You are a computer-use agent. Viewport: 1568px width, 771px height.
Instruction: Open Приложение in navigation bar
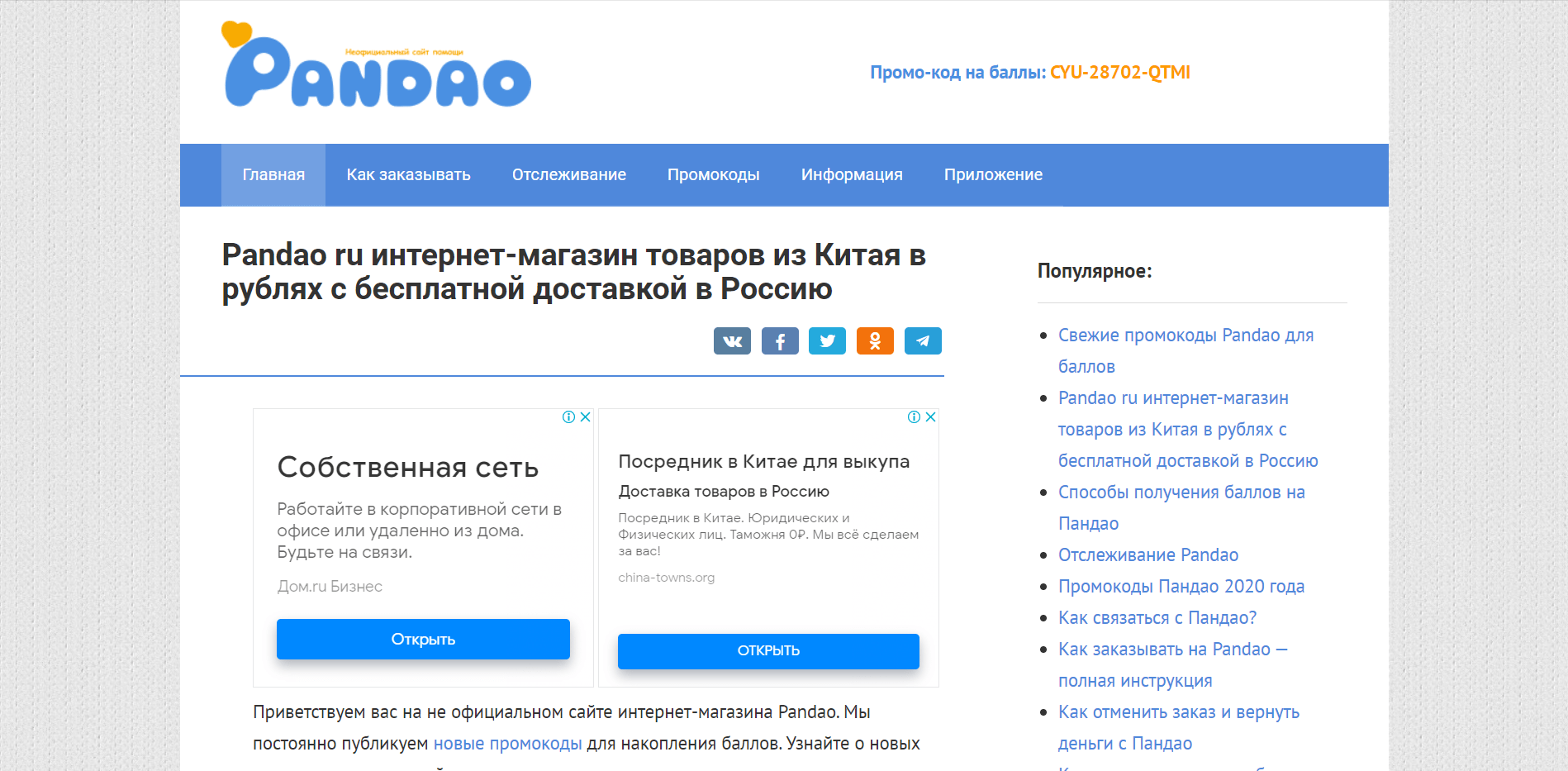point(993,175)
